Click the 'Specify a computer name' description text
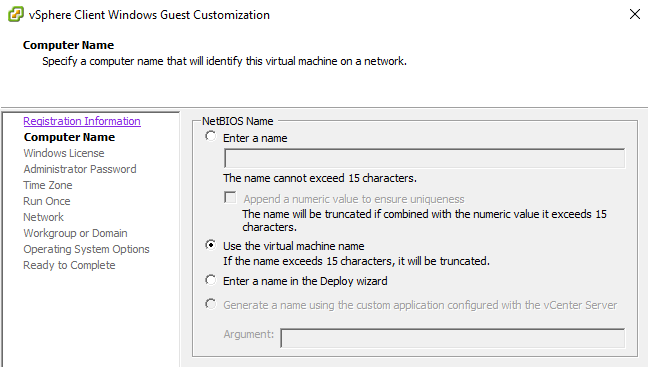Screen dimensions: 648x367 pyautogui.click(x=224, y=61)
